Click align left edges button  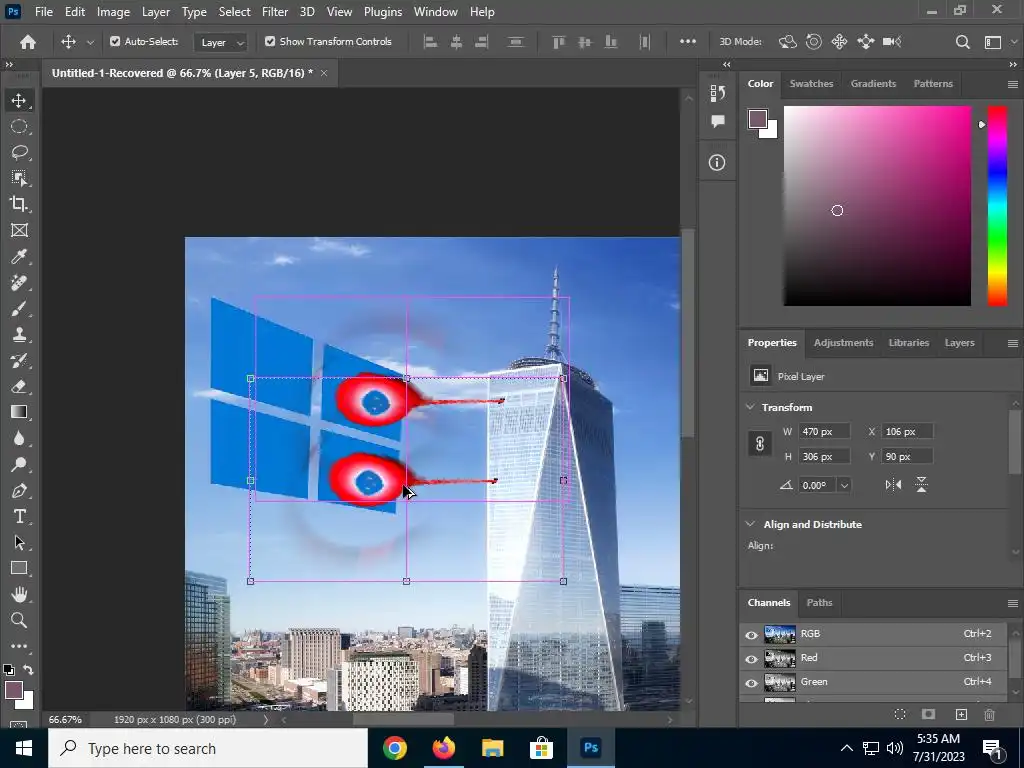(430, 42)
